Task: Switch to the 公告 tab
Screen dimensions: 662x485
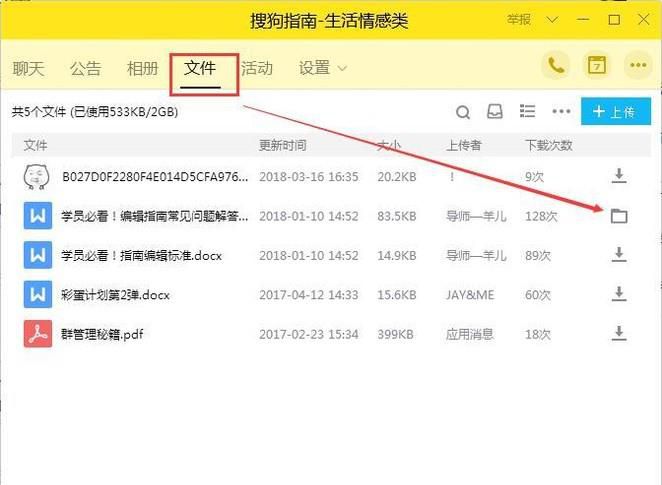Action: 85,68
